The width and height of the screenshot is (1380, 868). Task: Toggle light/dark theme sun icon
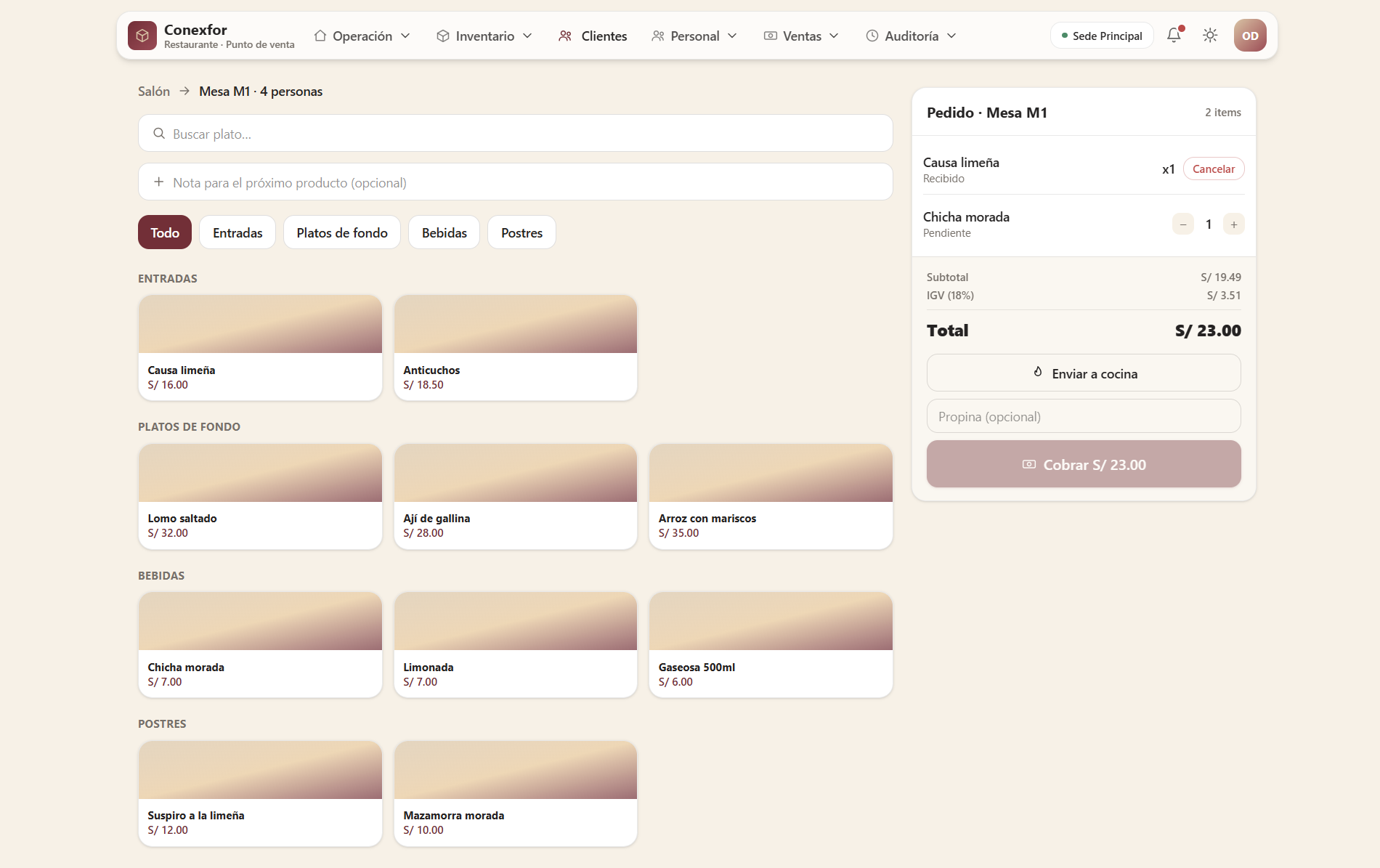pyautogui.click(x=1210, y=36)
